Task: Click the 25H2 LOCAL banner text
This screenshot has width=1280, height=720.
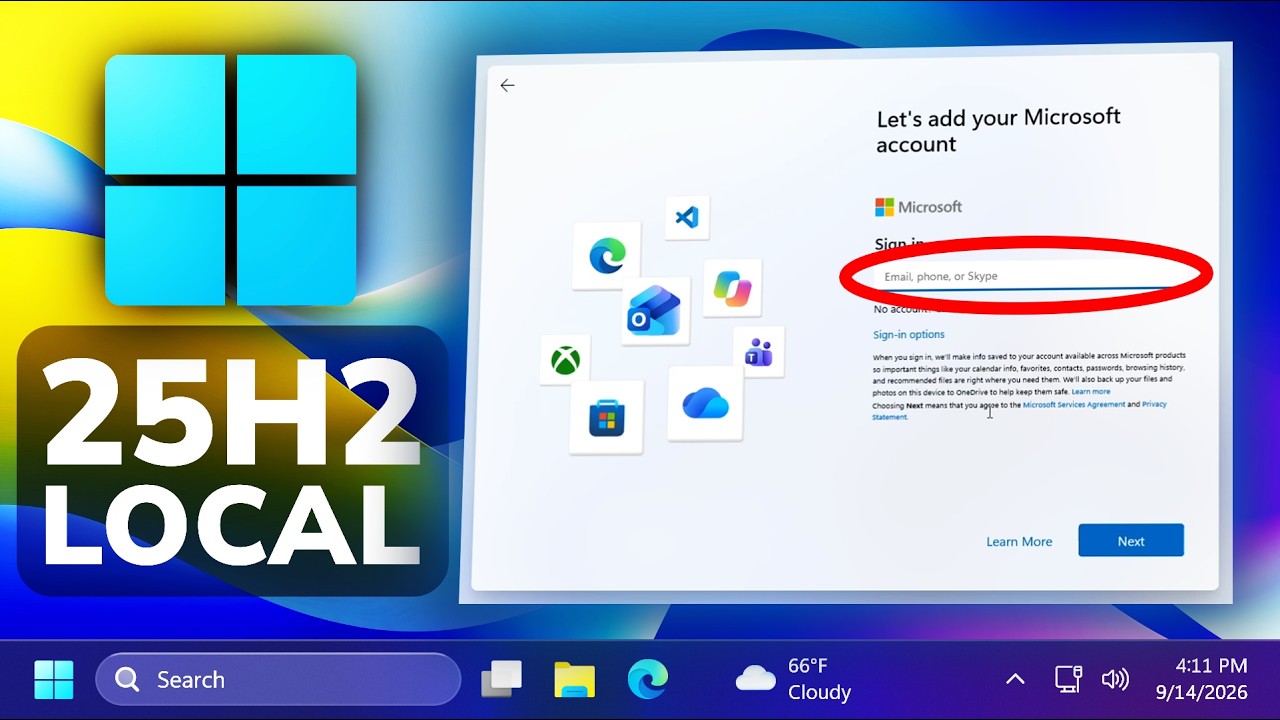Action: [232, 460]
